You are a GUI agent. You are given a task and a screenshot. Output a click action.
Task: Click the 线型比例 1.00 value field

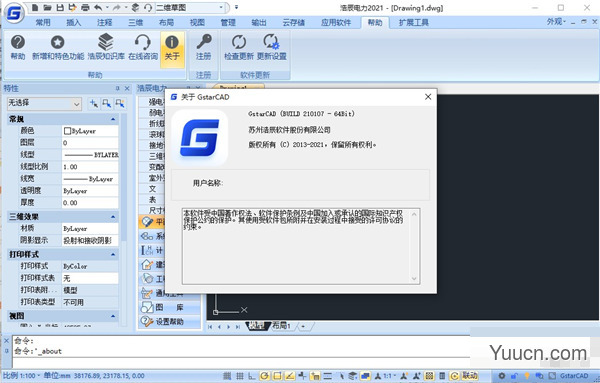(90, 167)
